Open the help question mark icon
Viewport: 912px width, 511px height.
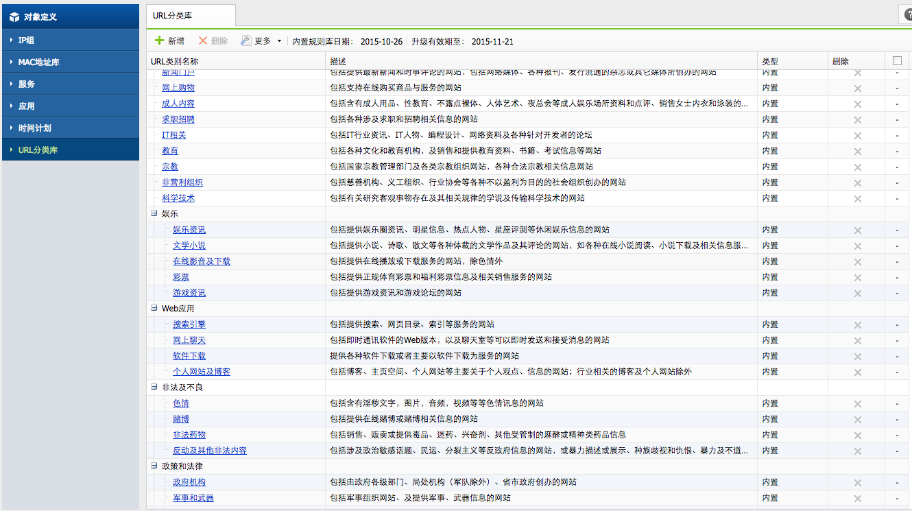tap(906, 13)
